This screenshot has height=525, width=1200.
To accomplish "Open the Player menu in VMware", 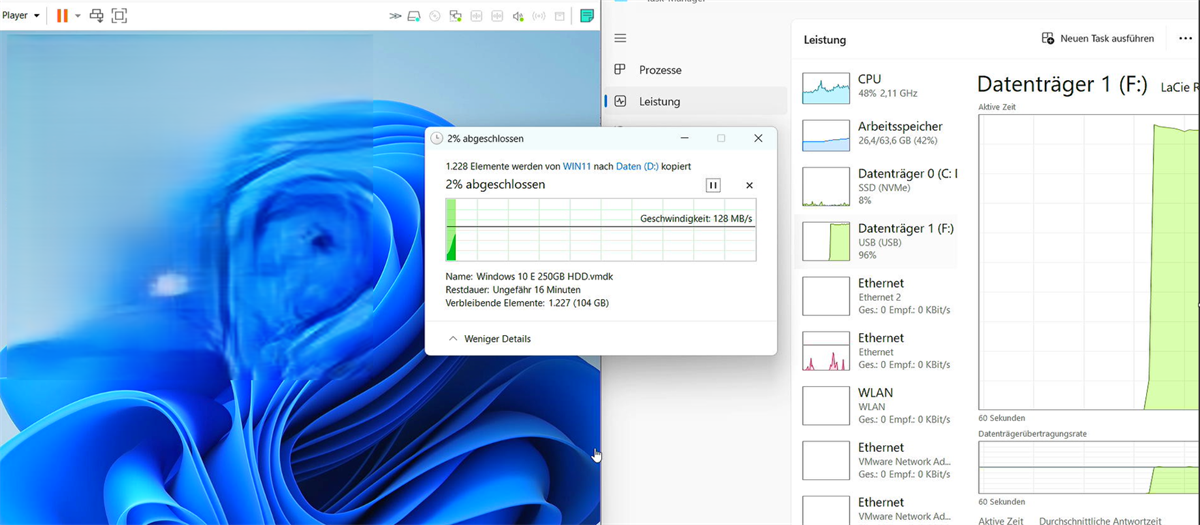I will [x=20, y=16].
